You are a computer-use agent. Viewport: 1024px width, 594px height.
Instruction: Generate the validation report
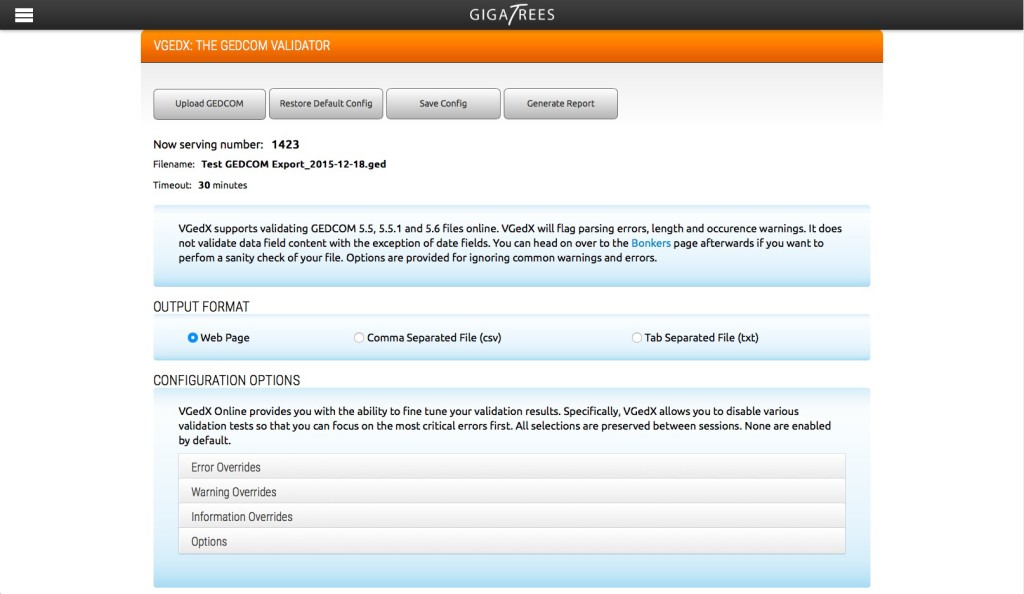pos(560,104)
